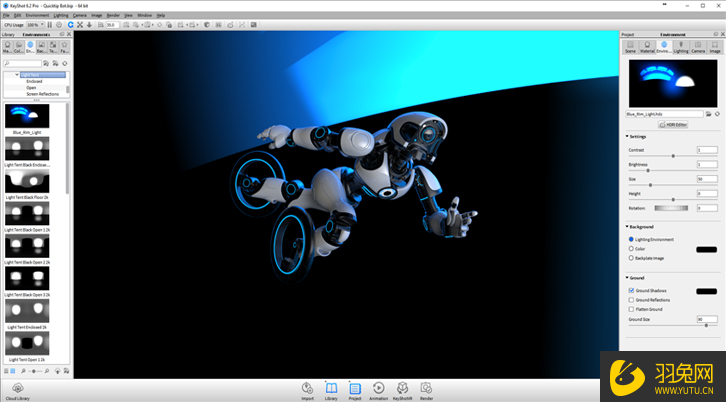Click the HDRI Editor button

pos(674,125)
